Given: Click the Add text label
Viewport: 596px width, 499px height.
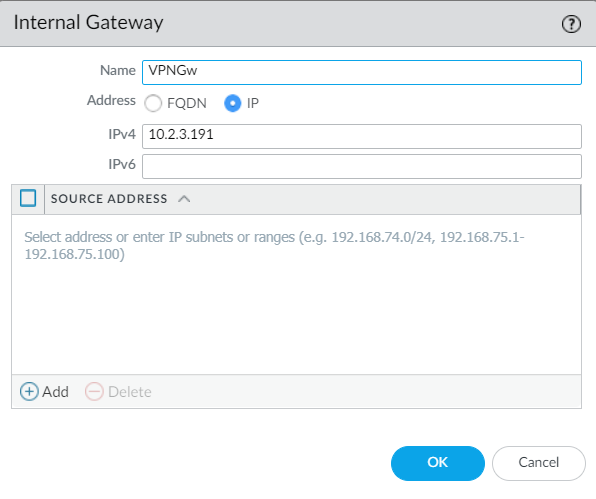Looking at the screenshot, I should coord(55,392).
